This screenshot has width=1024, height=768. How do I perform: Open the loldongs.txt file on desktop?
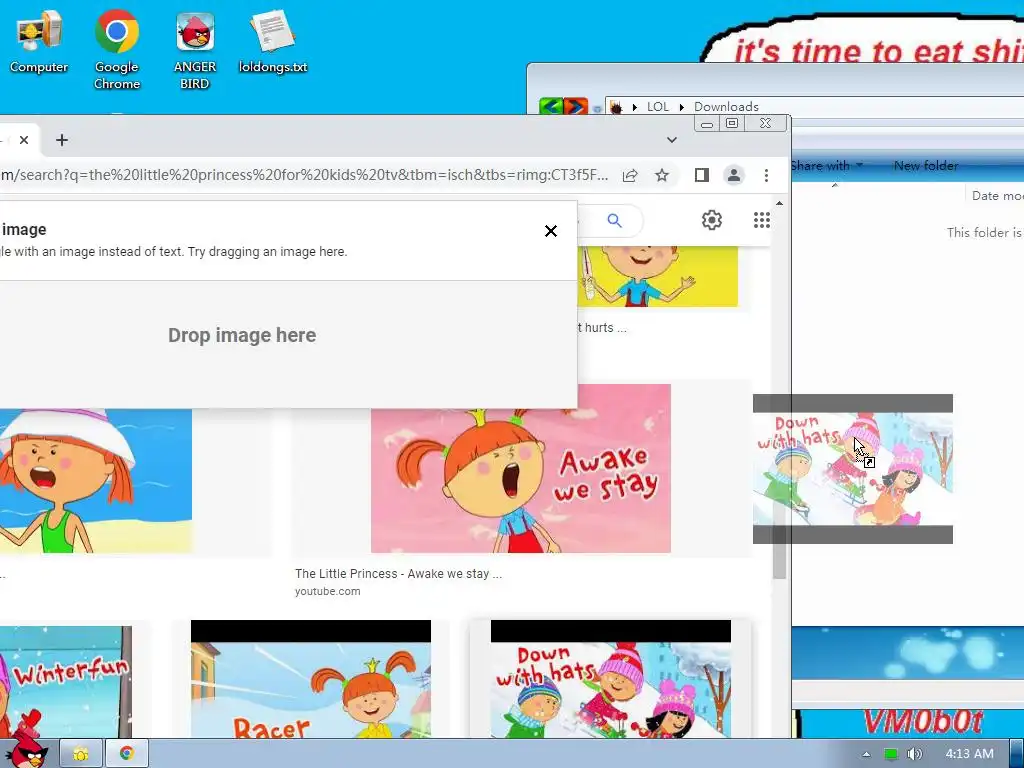pyautogui.click(x=273, y=42)
